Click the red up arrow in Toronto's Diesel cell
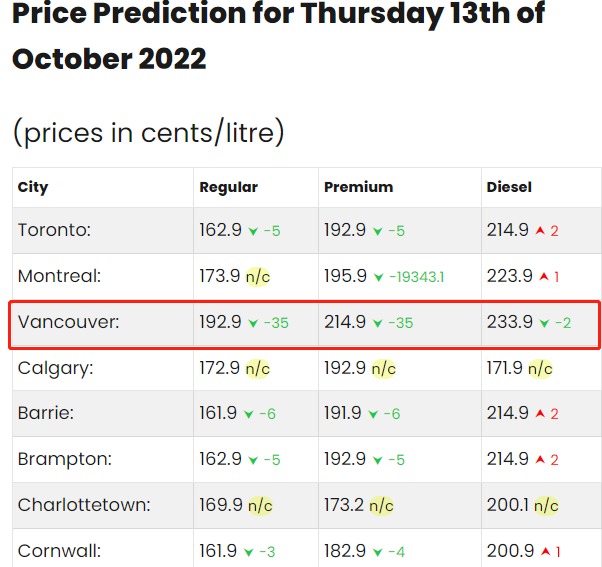Image resolution: width=602 pixels, height=567 pixels. [x=539, y=231]
